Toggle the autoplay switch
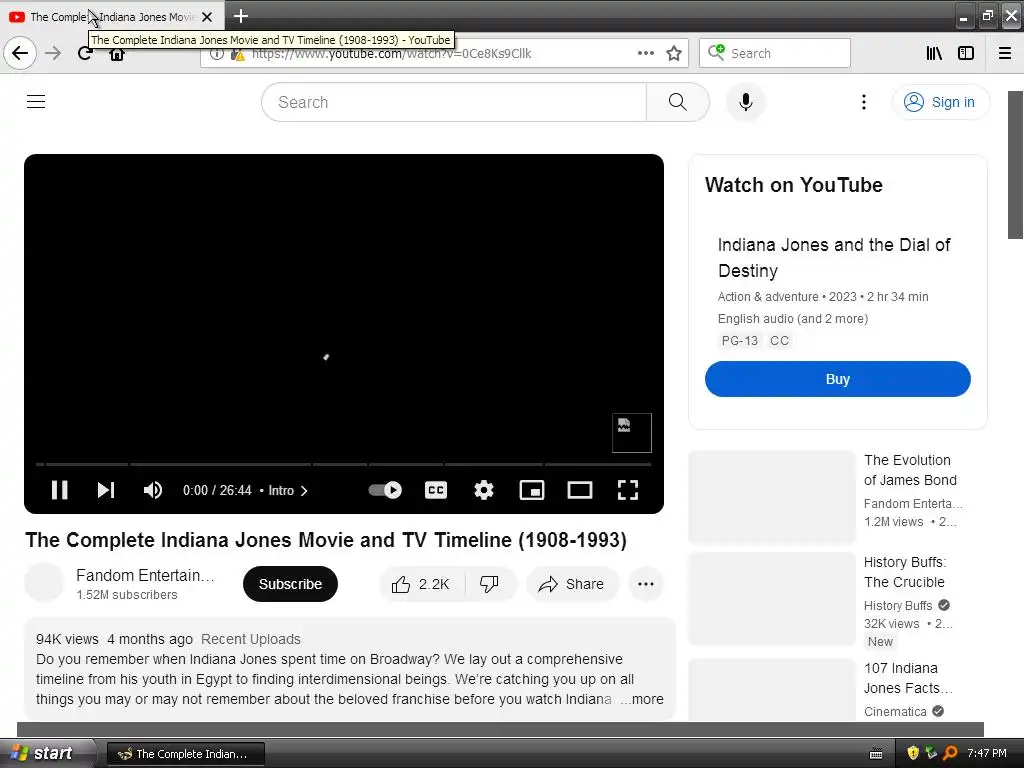Viewport: 1024px width, 768px height. tap(385, 490)
